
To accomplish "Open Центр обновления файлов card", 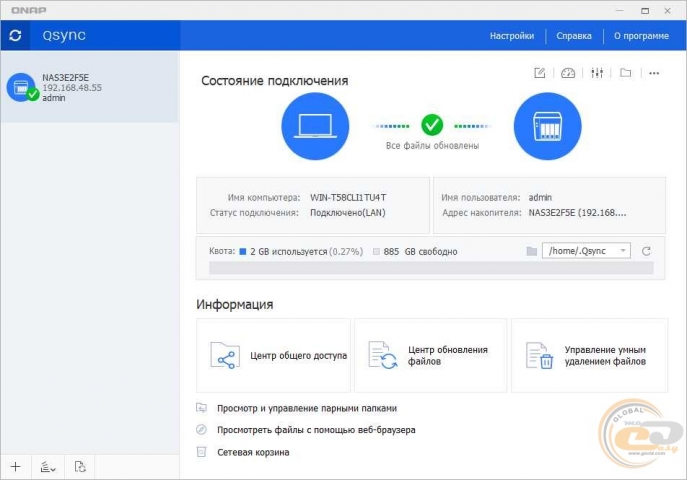I will [431, 356].
